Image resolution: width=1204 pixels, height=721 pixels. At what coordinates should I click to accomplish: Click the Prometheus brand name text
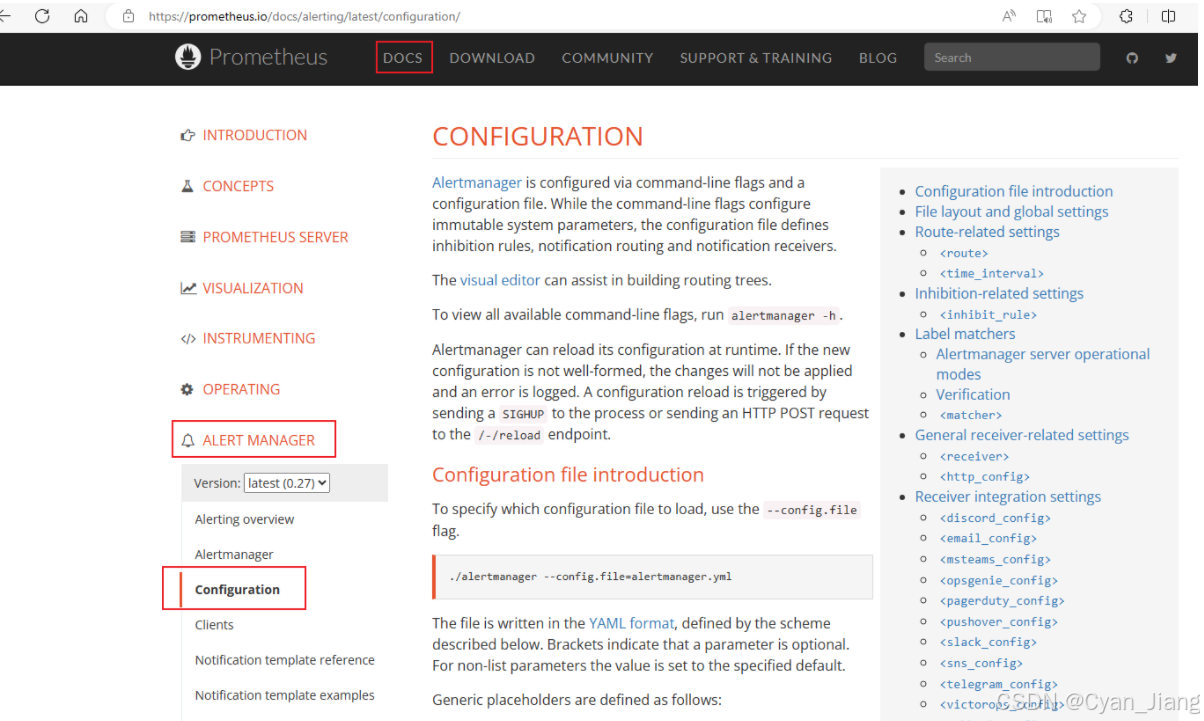[268, 57]
